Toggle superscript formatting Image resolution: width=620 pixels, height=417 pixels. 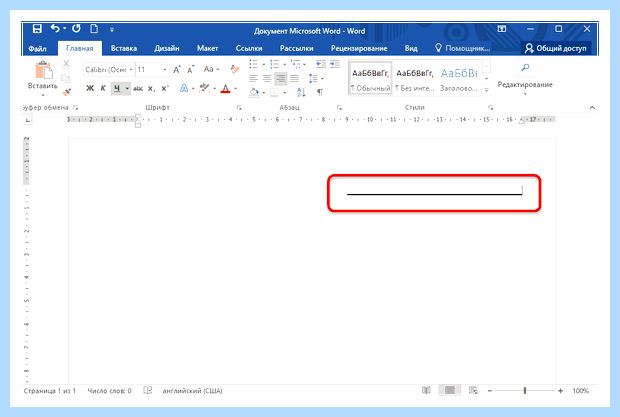(165, 88)
